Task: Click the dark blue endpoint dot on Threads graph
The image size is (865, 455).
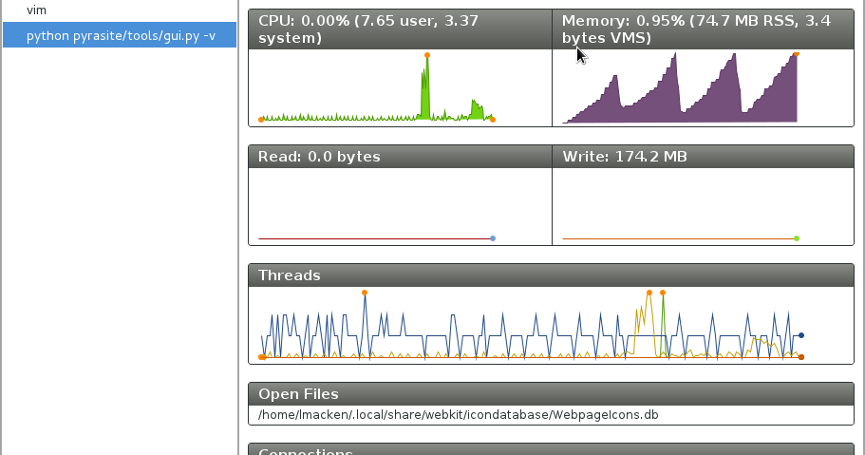Action: 802,335
